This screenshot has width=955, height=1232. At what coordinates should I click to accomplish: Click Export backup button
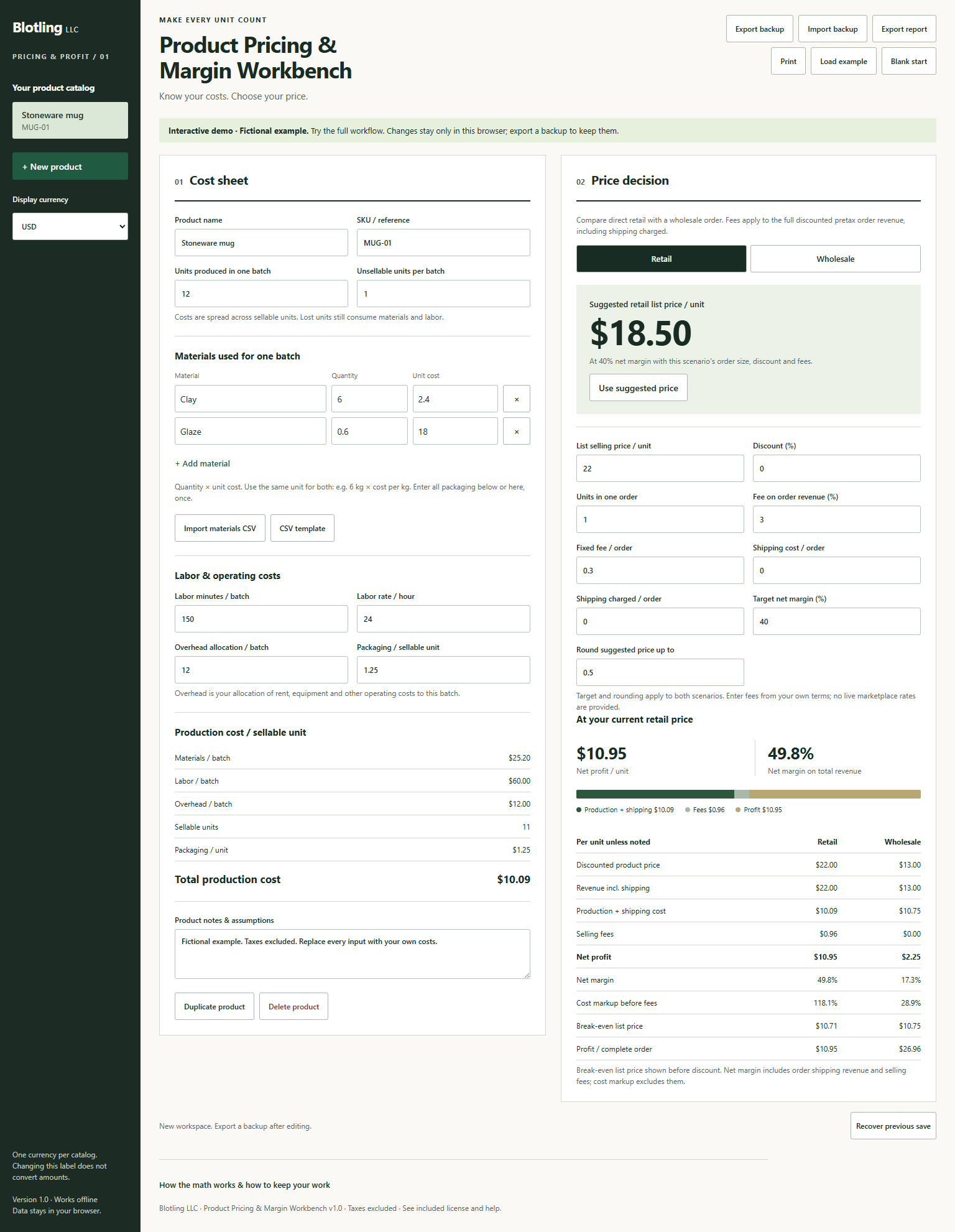tap(759, 29)
